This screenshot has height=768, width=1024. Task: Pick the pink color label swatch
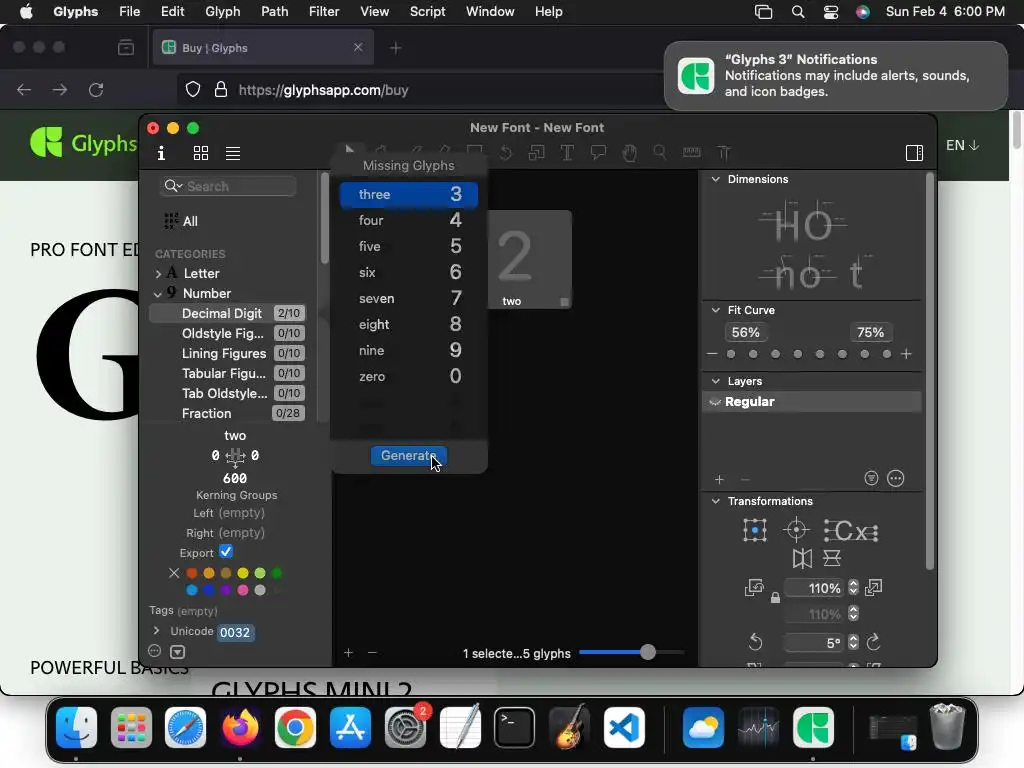click(x=243, y=590)
